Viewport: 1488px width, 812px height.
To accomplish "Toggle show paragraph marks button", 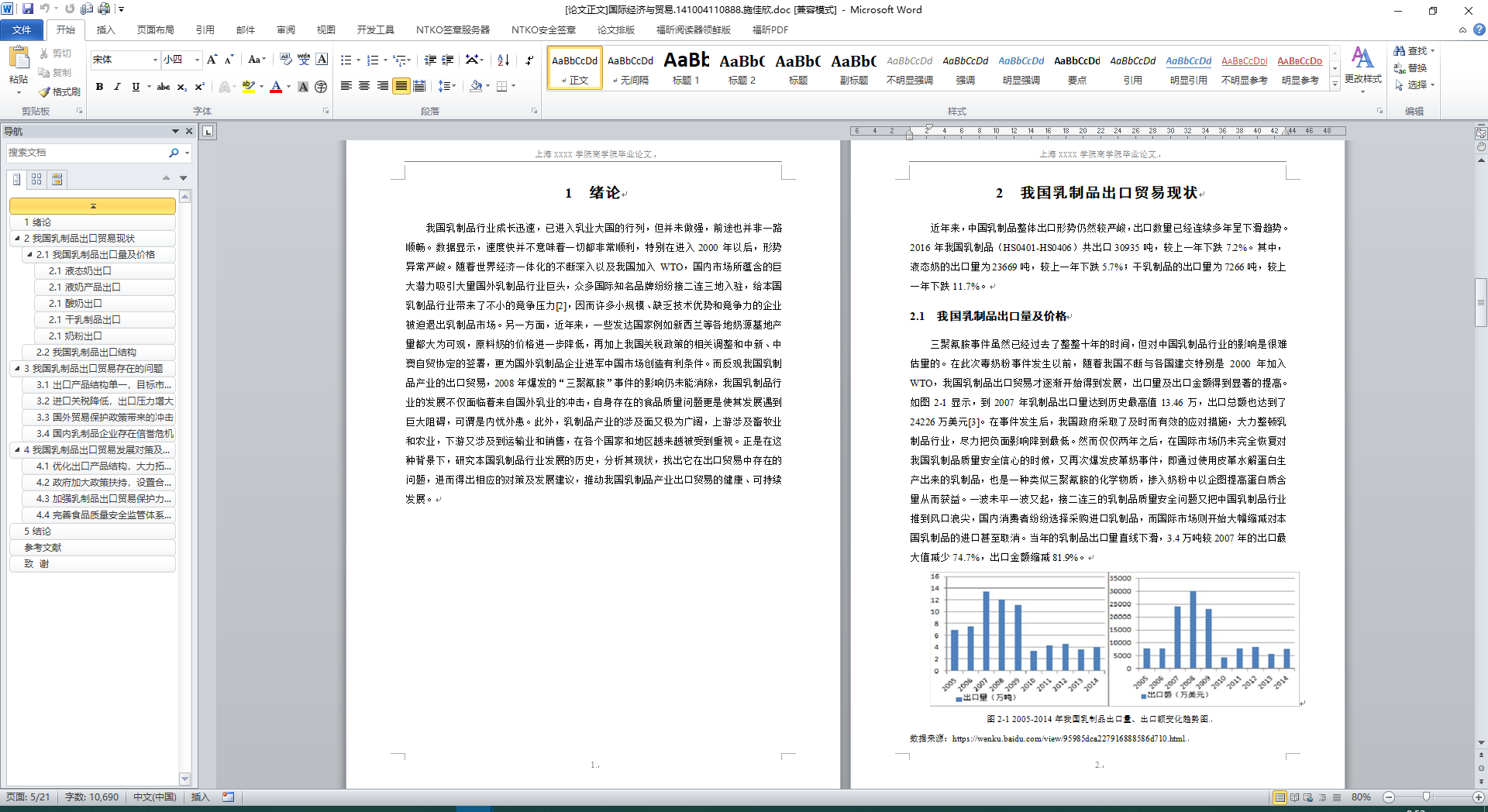I will 529,60.
